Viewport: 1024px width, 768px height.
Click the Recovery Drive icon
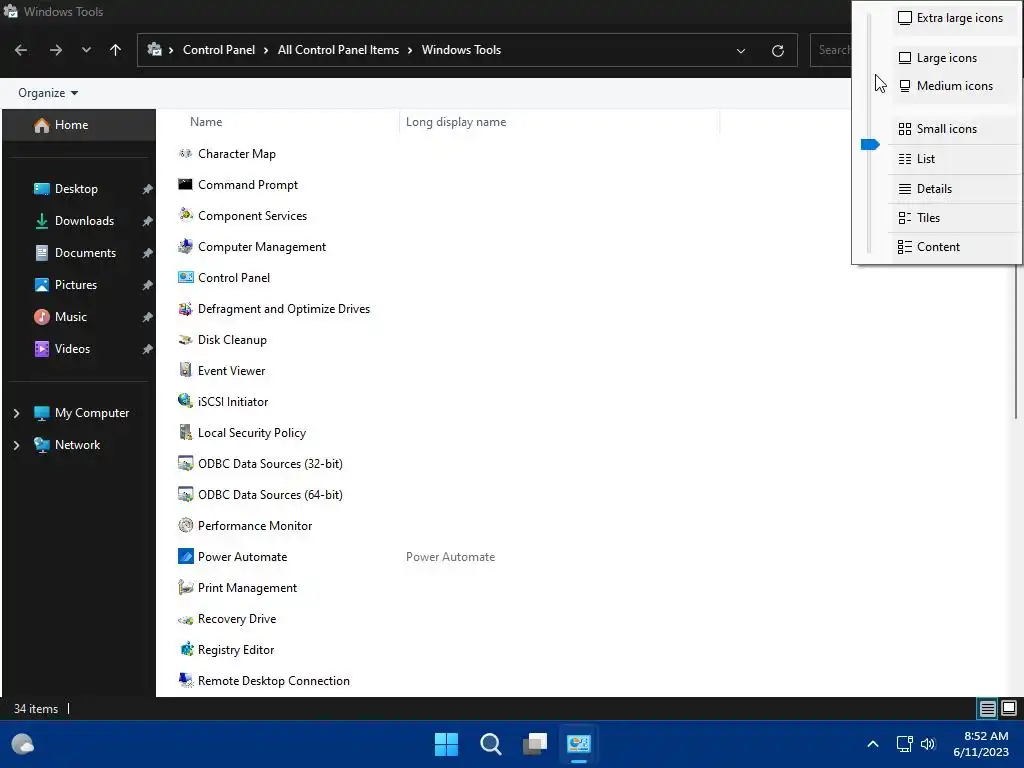pos(185,618)
